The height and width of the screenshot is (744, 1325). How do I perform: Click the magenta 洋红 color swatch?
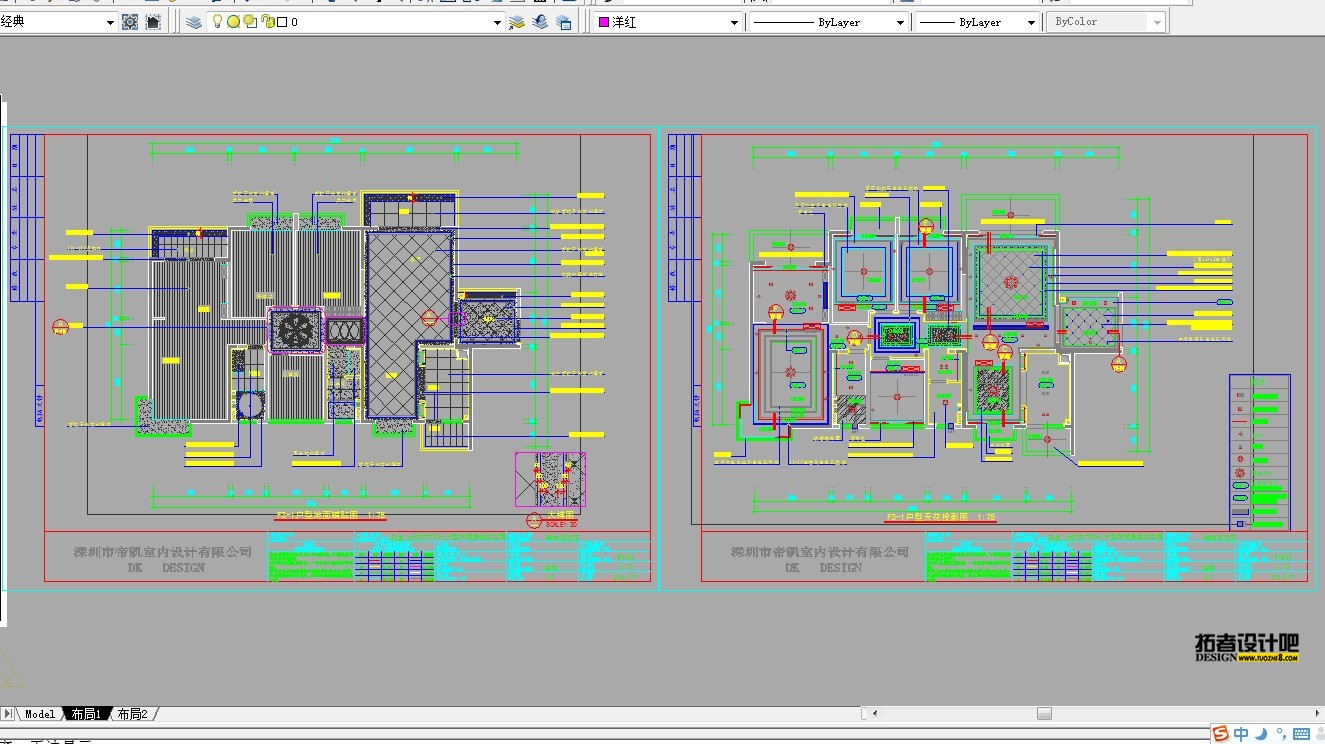tap(603, 22)
